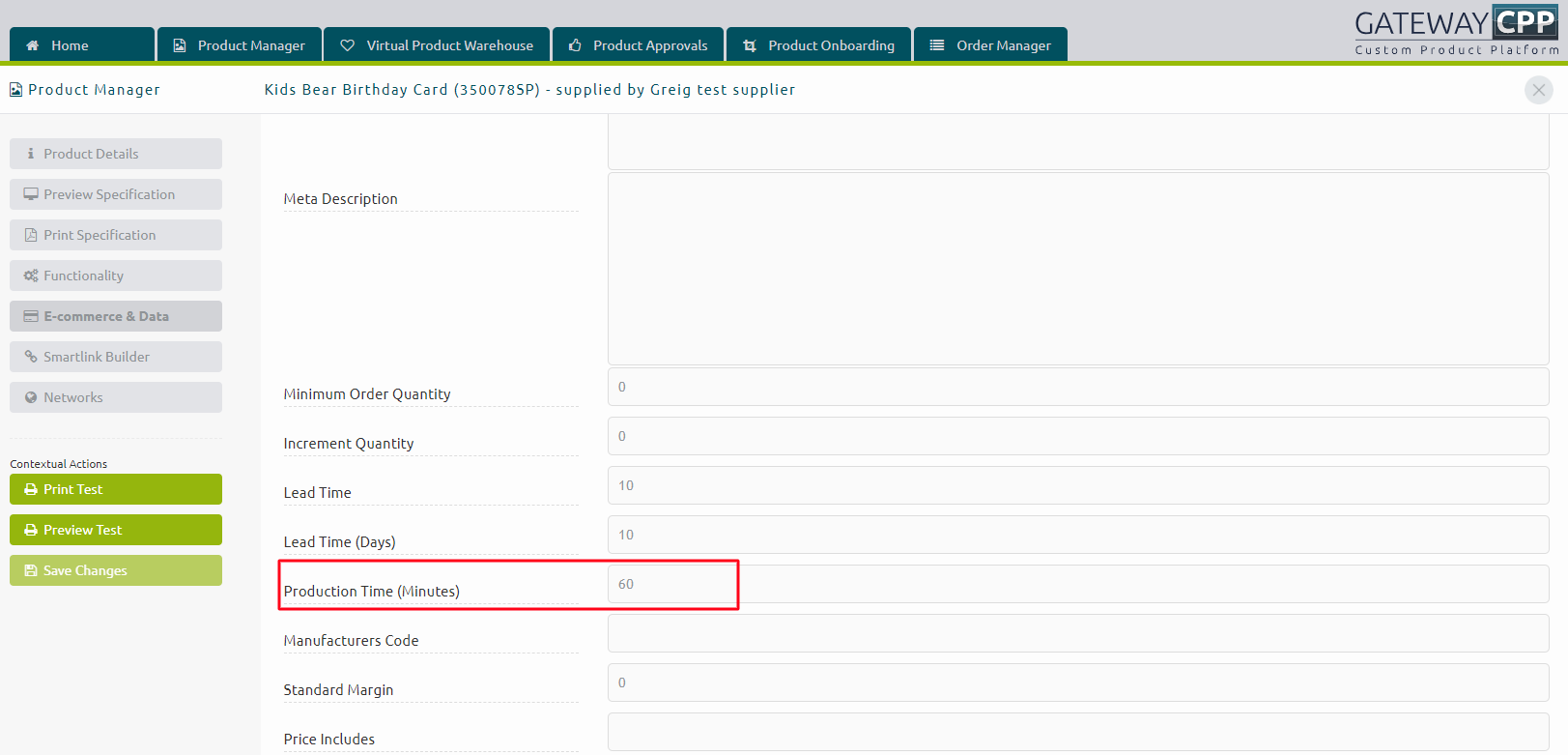Viewport: 1568px width, 755px height.
Task: Focus the Manufacturers Code field
Action: 1078,633
